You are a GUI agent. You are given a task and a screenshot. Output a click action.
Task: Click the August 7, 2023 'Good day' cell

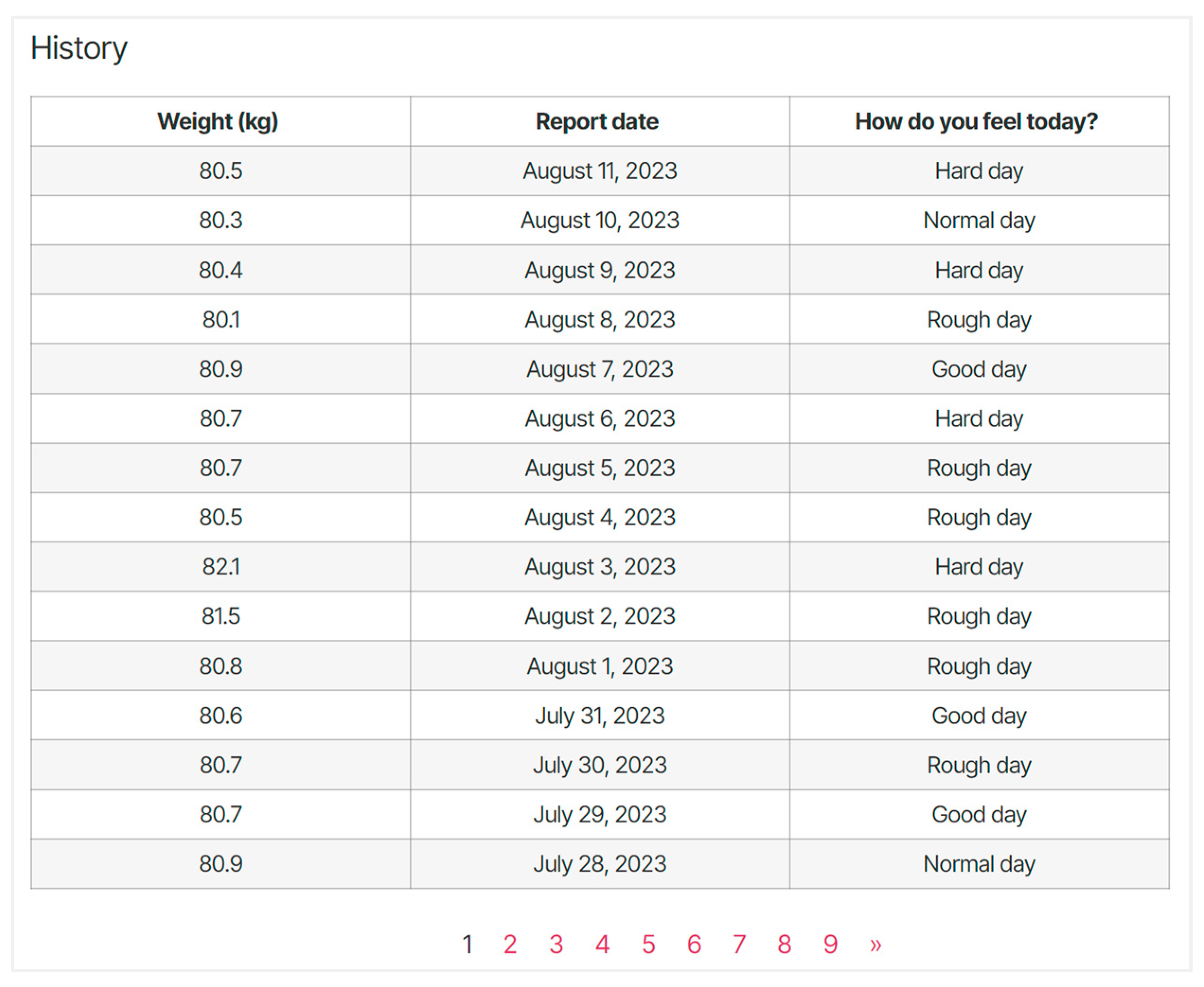[979, 369]
